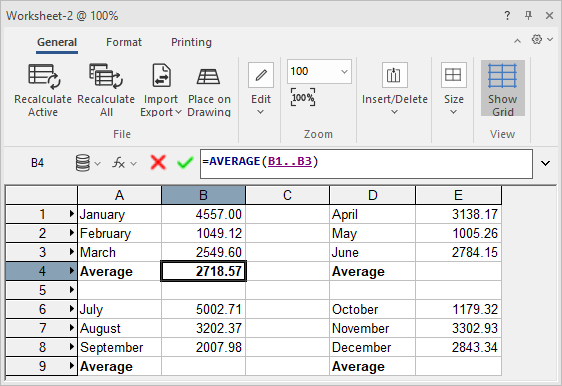
Task: Open the settings gear menu
Action: [x=541, y=39]
